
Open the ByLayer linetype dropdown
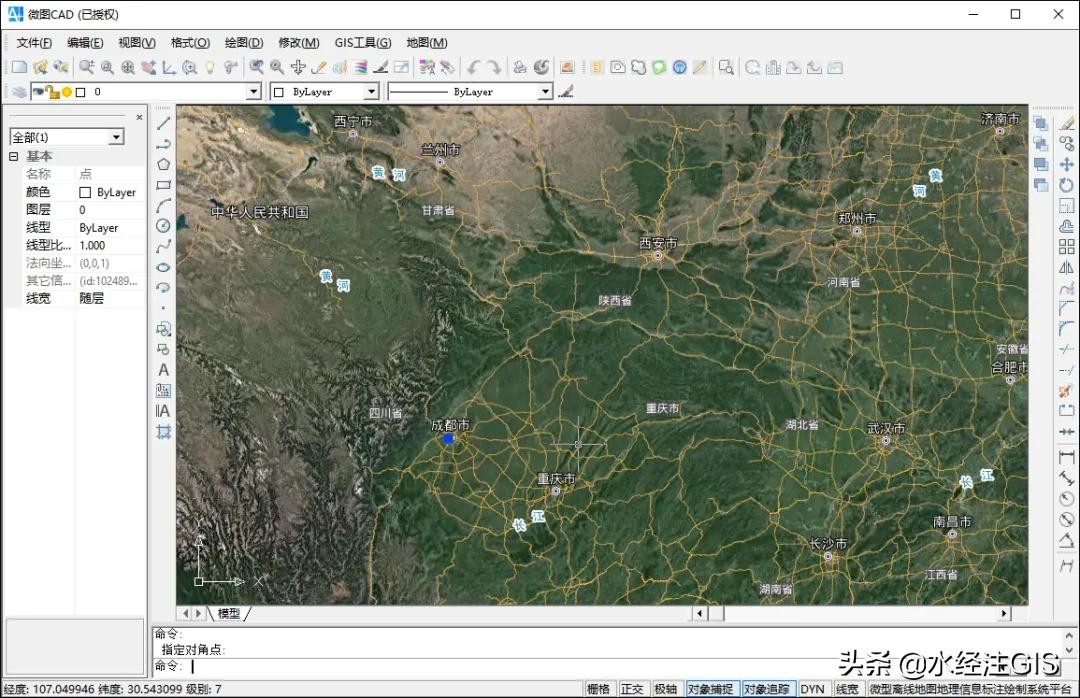[x=545, y=92]
